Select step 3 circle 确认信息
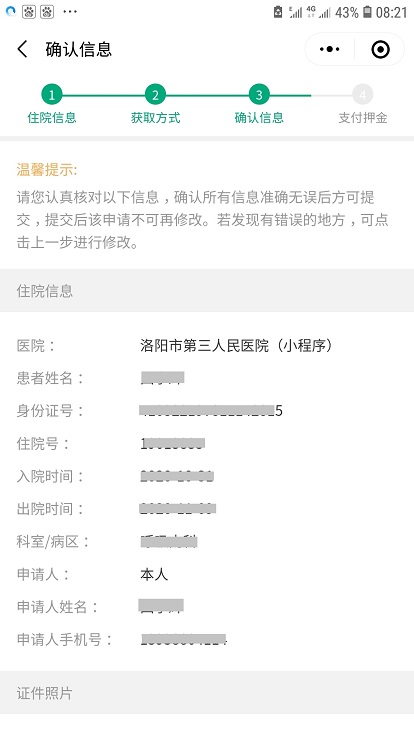Screen dimensions: 414x736 (259, 95)
